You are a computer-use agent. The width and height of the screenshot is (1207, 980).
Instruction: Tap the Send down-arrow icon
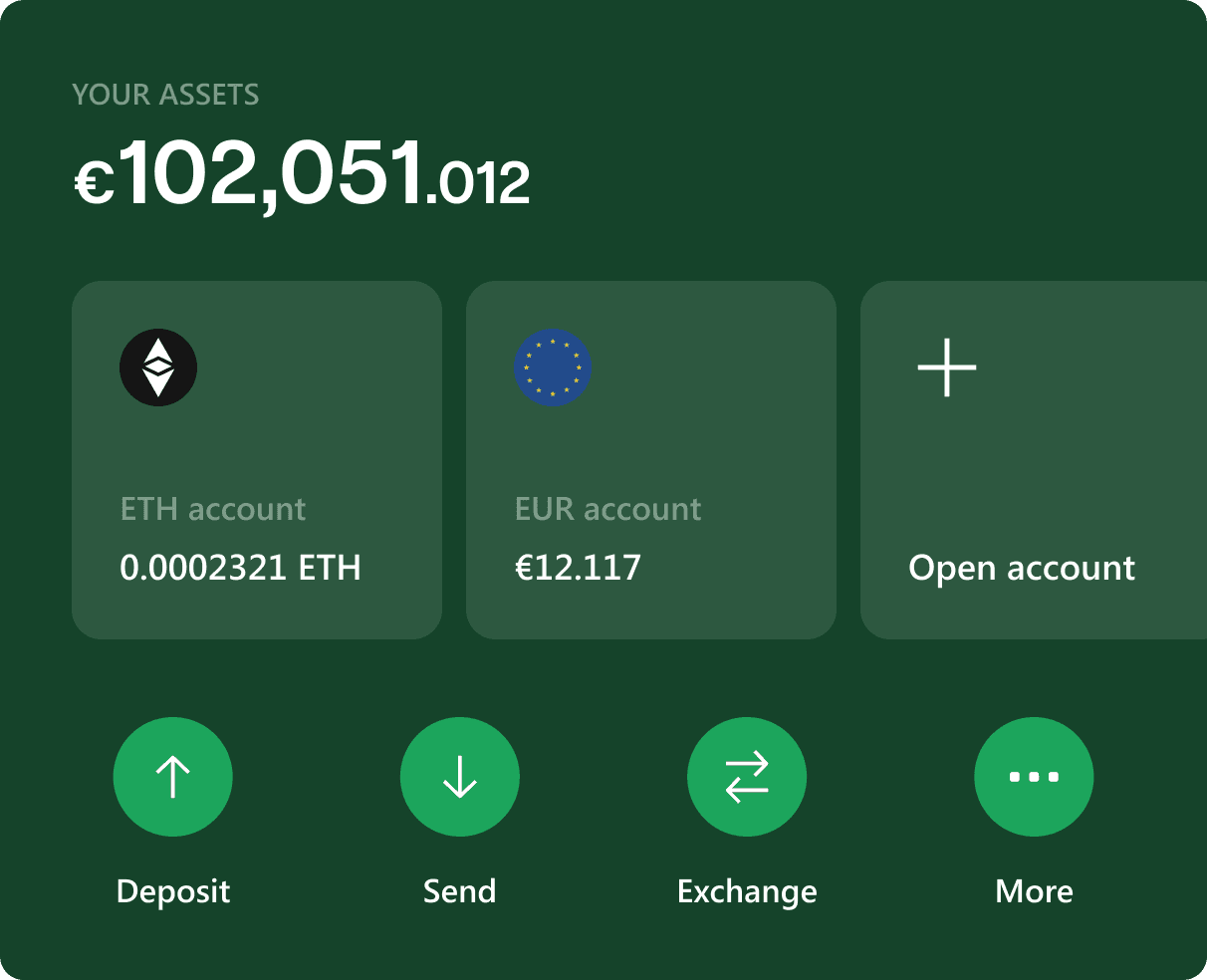[460, 777]
